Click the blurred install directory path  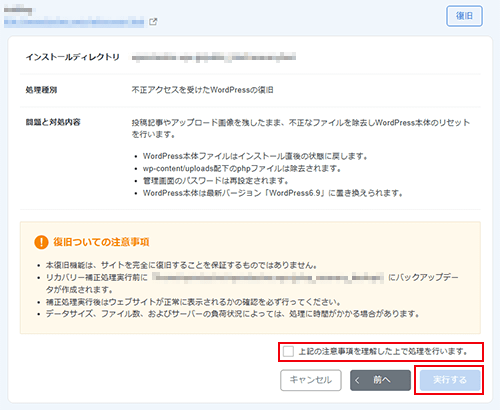click(x=214, y=57)
